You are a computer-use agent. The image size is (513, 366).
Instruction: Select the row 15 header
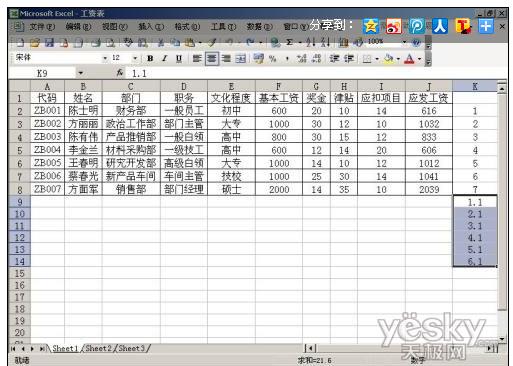click(x=20, y=273)
